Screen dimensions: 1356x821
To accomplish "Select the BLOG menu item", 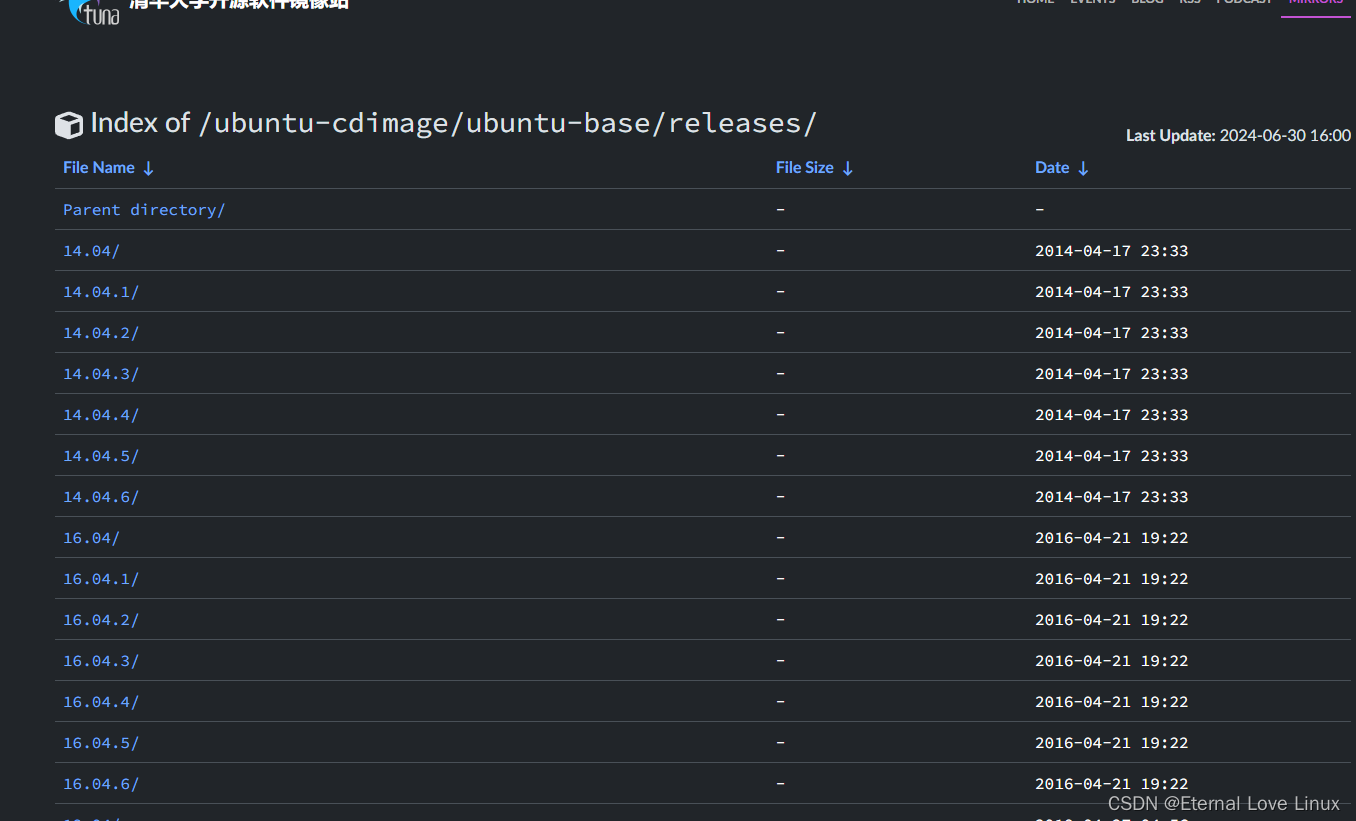I will (x=1147, y=2).
